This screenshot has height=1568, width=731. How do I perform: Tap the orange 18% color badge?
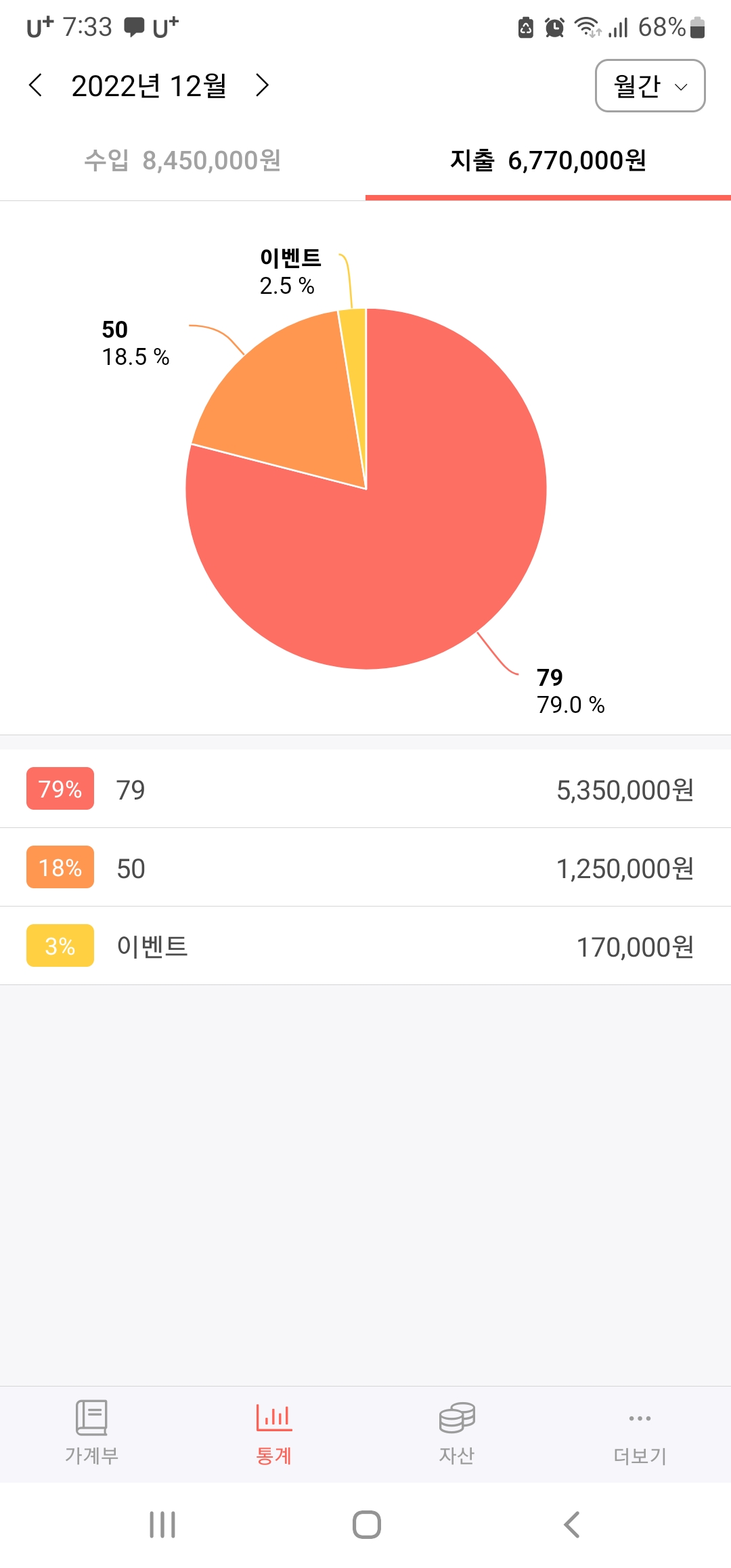pyautogui.click(x=60, y=867)
